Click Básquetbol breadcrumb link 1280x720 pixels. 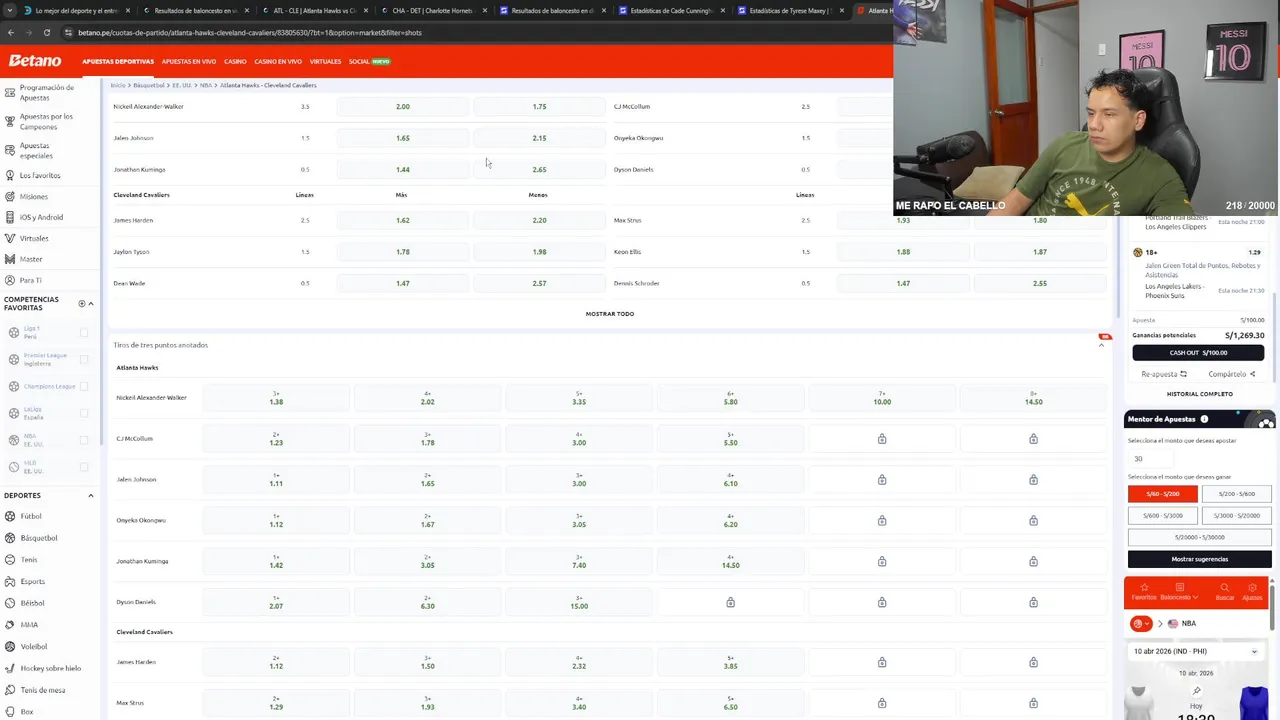[149, 85]
